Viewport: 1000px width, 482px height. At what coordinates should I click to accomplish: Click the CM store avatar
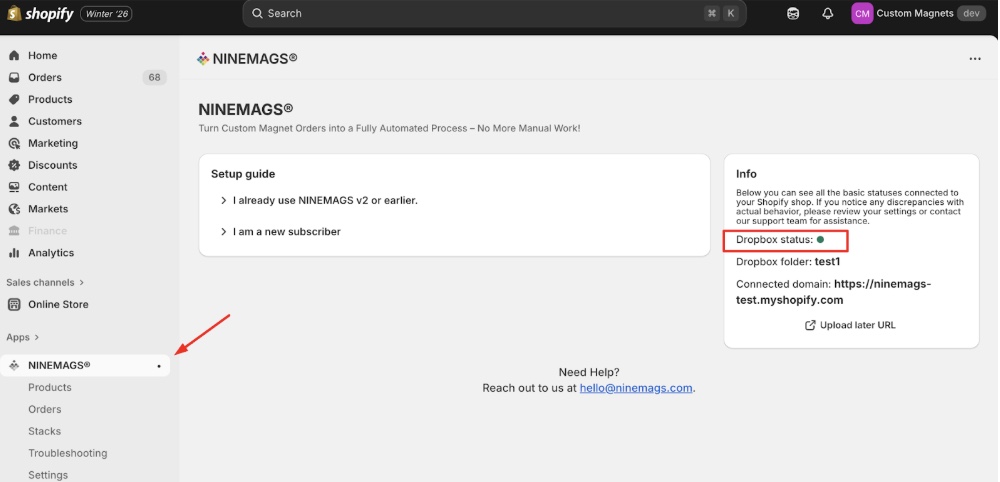862,13
